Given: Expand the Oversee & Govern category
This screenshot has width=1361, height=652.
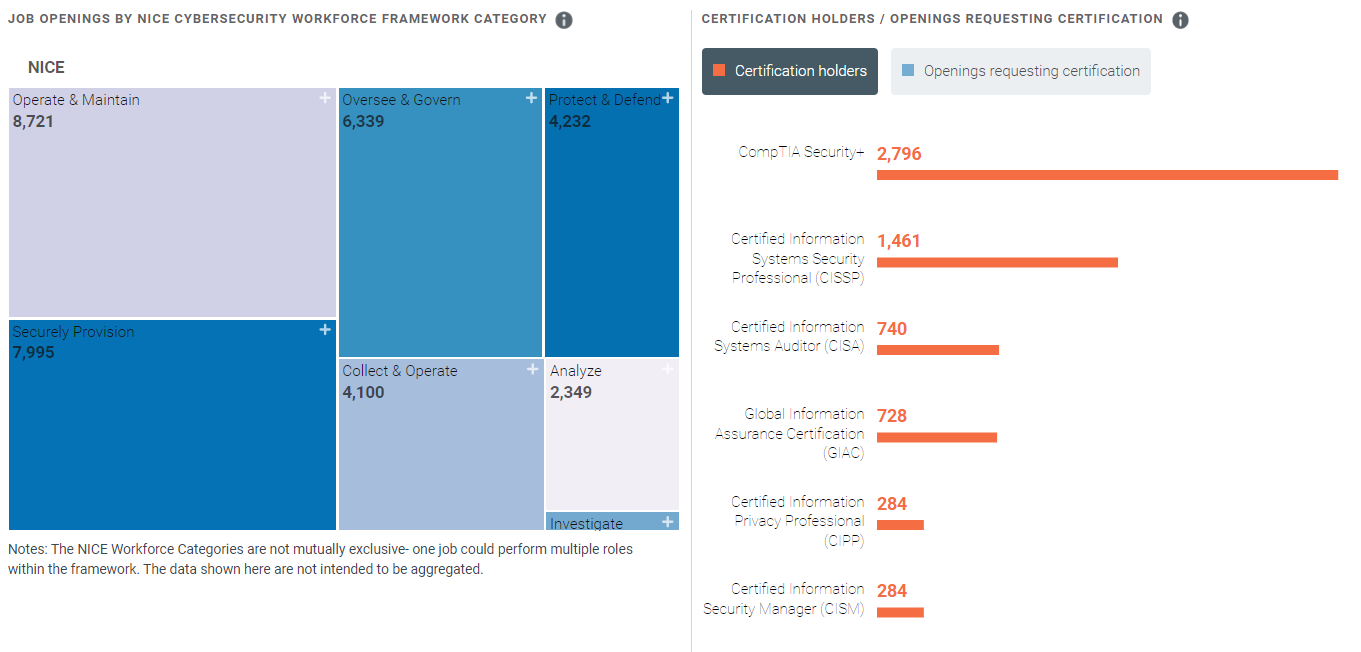Looking at the screenshot, I should point(531,98).
